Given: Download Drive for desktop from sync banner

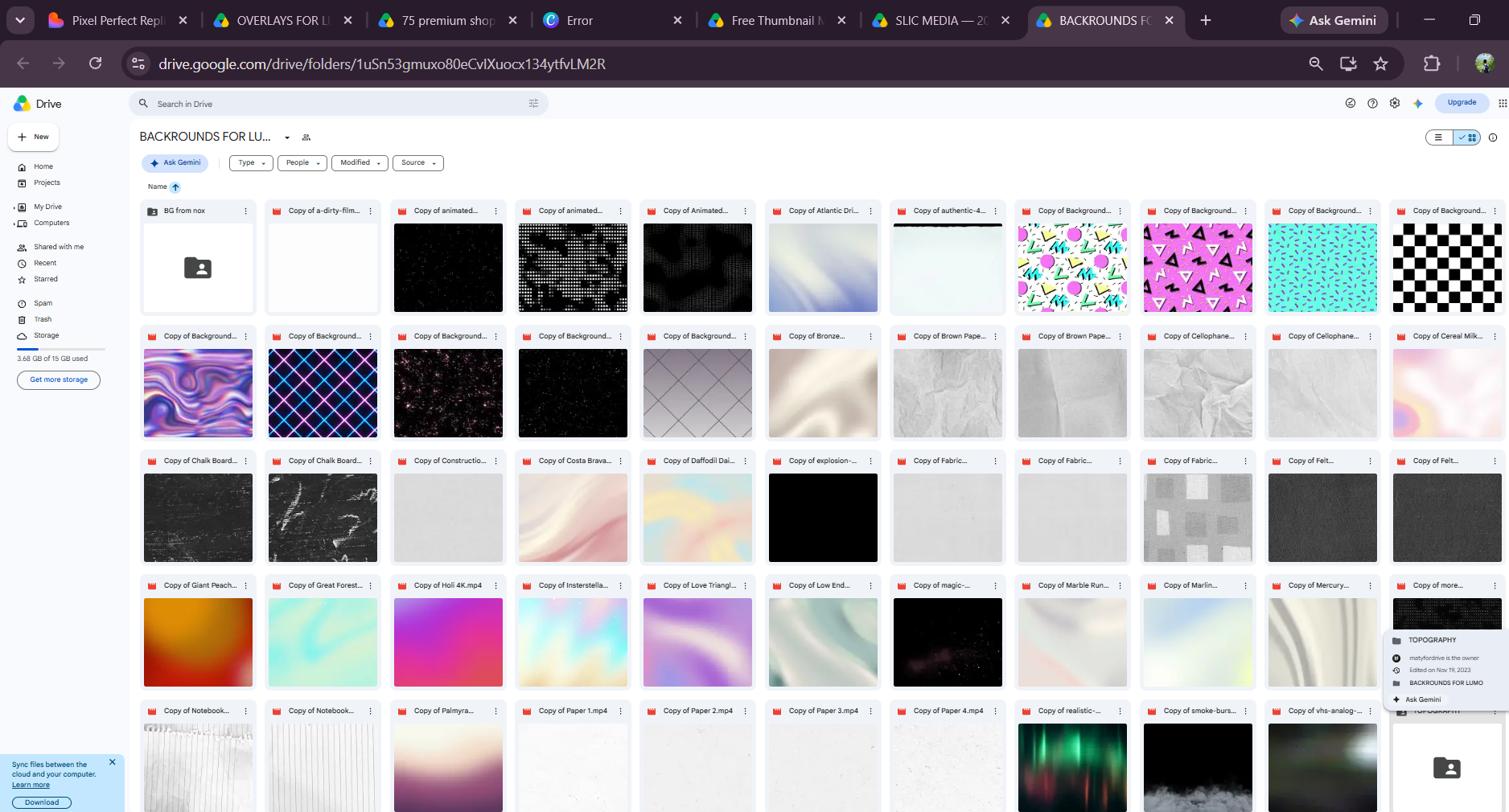Looking at the screenshot, I should pyautogui.click(x=42, y=802).
